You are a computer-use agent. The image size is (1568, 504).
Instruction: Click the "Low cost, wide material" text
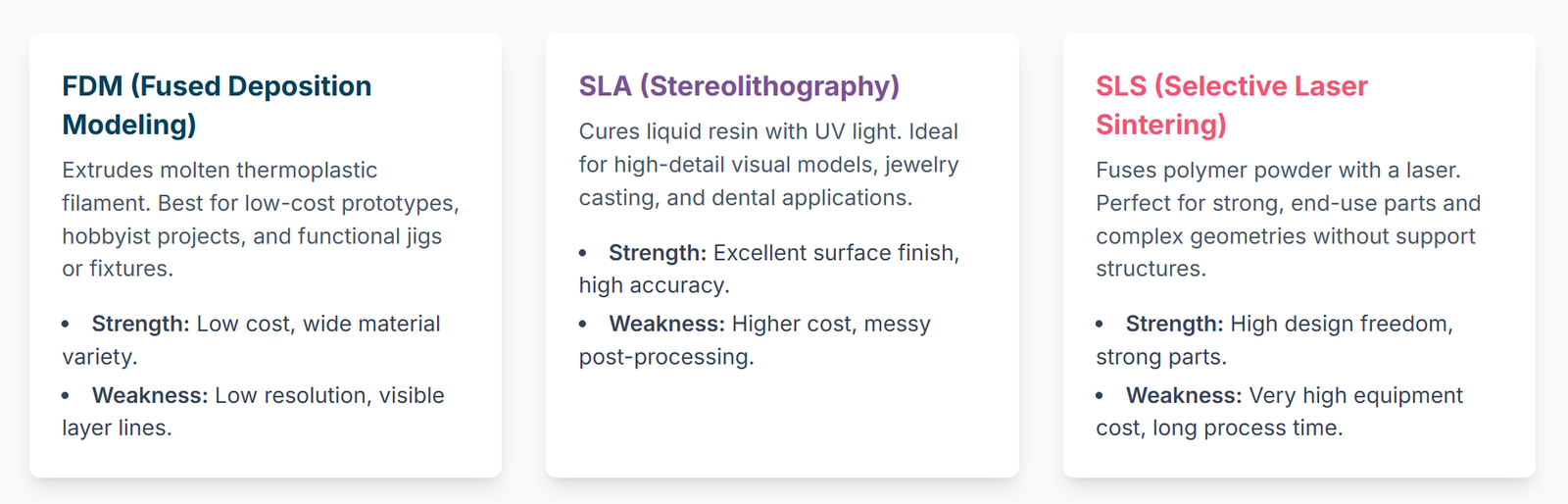pos(318,324)
